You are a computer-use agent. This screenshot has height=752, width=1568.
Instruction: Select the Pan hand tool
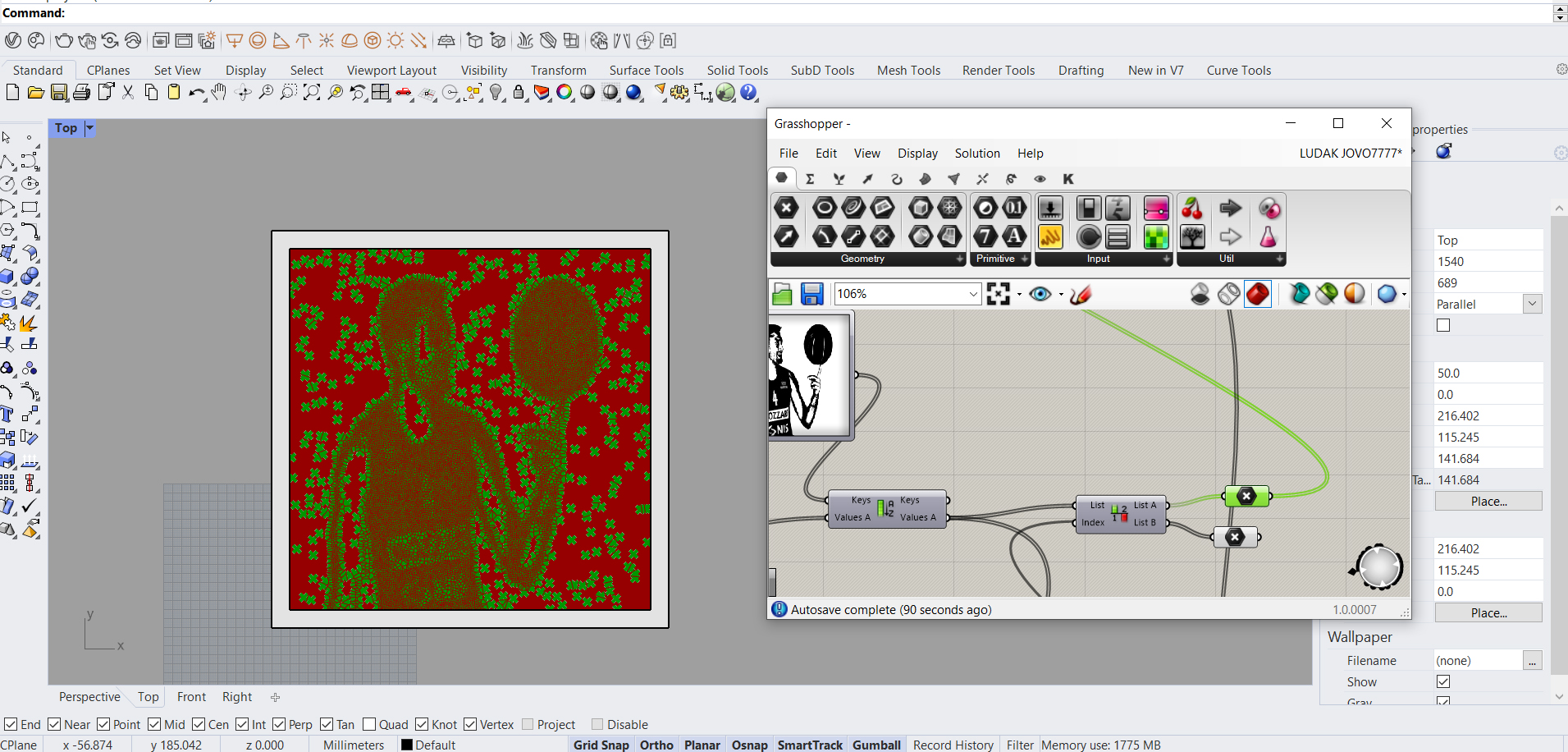[218, 93]
